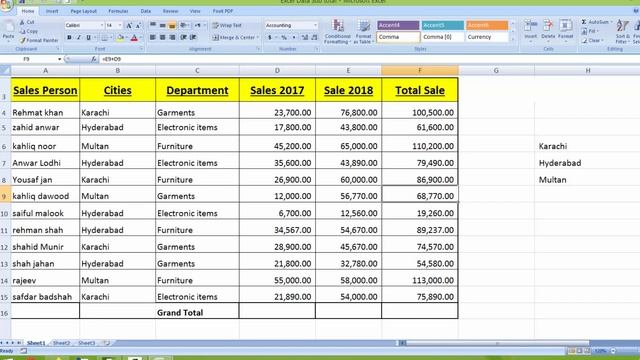
Task: Toggle Top Align vertical alignment
Action: tap(153, 25)
